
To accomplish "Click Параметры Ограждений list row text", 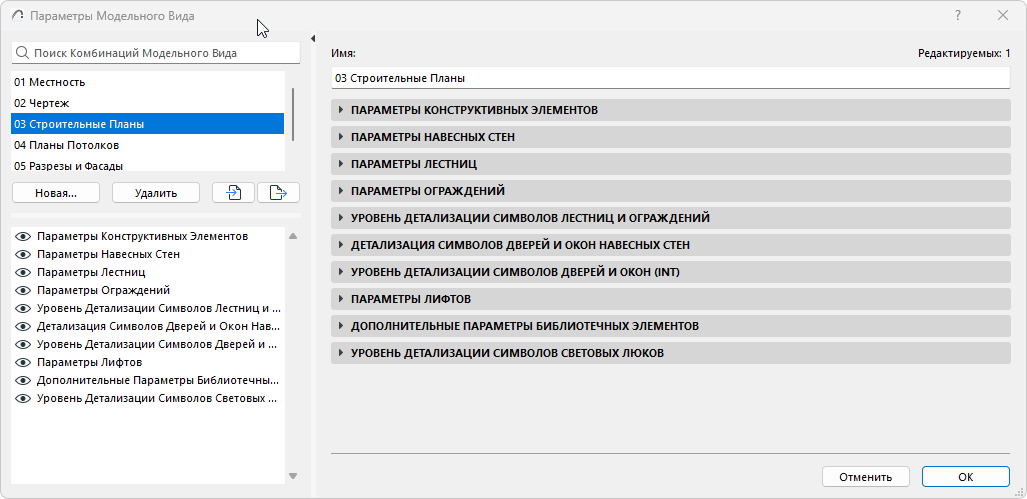I will (103, 290).
